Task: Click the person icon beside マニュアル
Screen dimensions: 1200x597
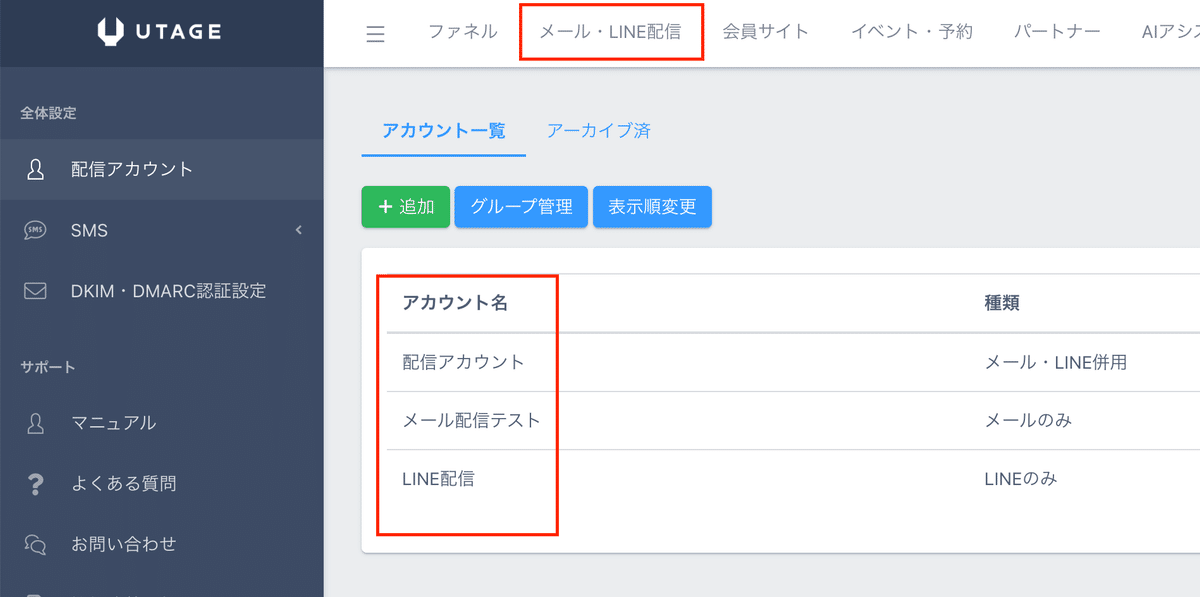Action: click(35, 423)
